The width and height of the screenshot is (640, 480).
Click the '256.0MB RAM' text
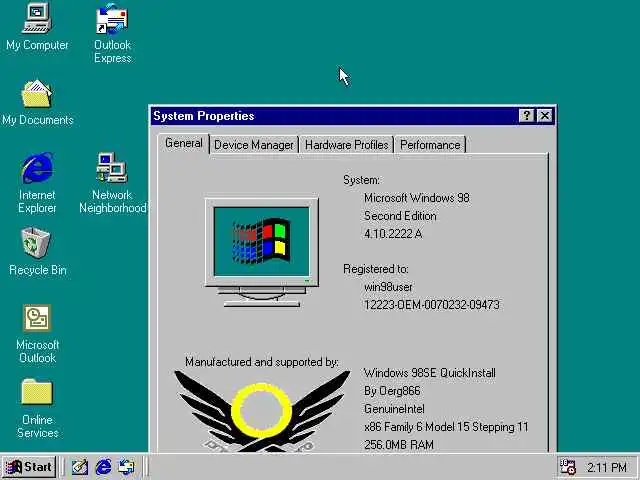(399, 445)
